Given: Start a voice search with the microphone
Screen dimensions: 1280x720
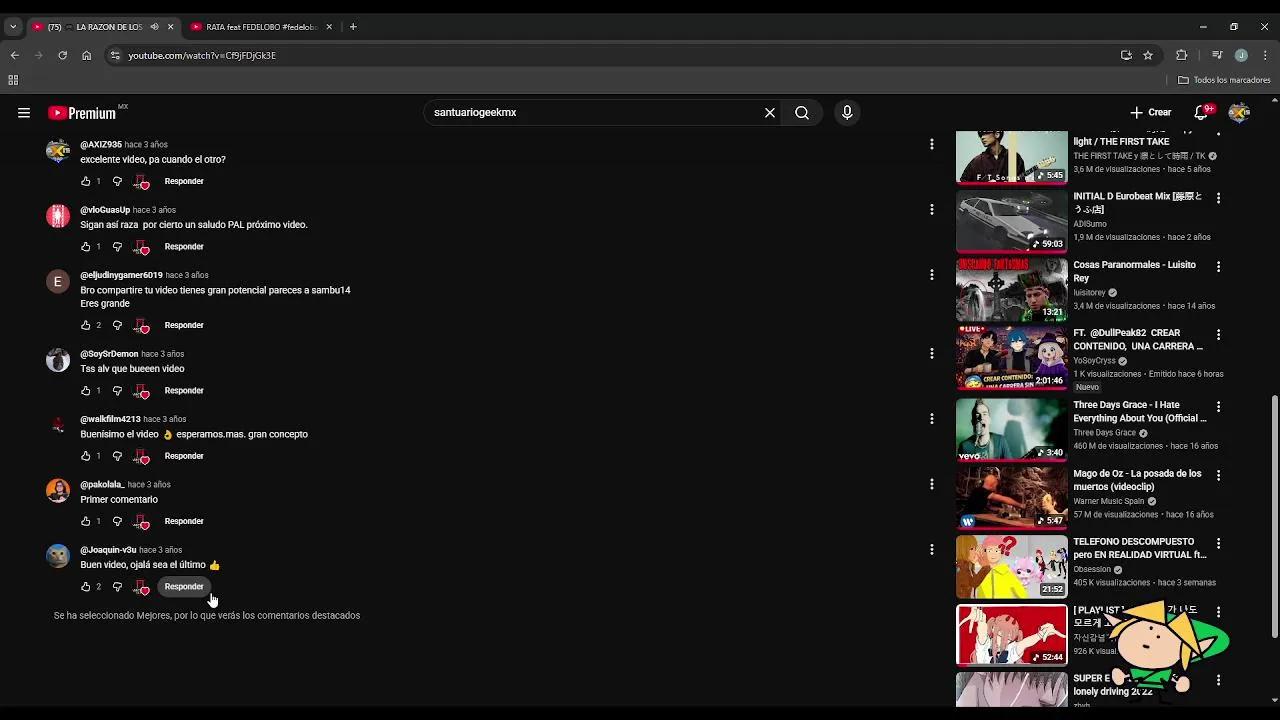Looking at the screenshot, I should coord(846,112).
